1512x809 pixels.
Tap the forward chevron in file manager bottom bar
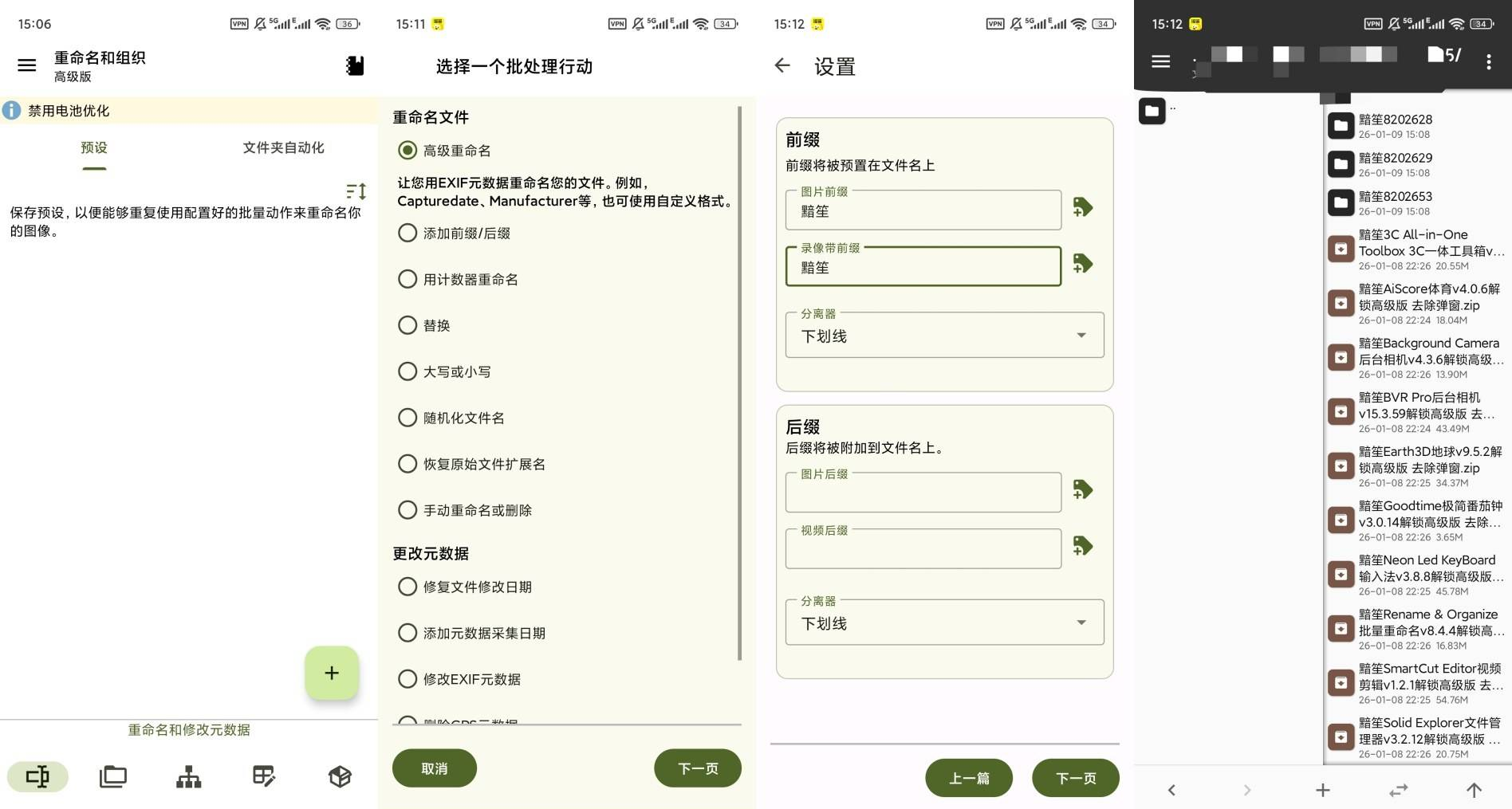point(1247,790)
